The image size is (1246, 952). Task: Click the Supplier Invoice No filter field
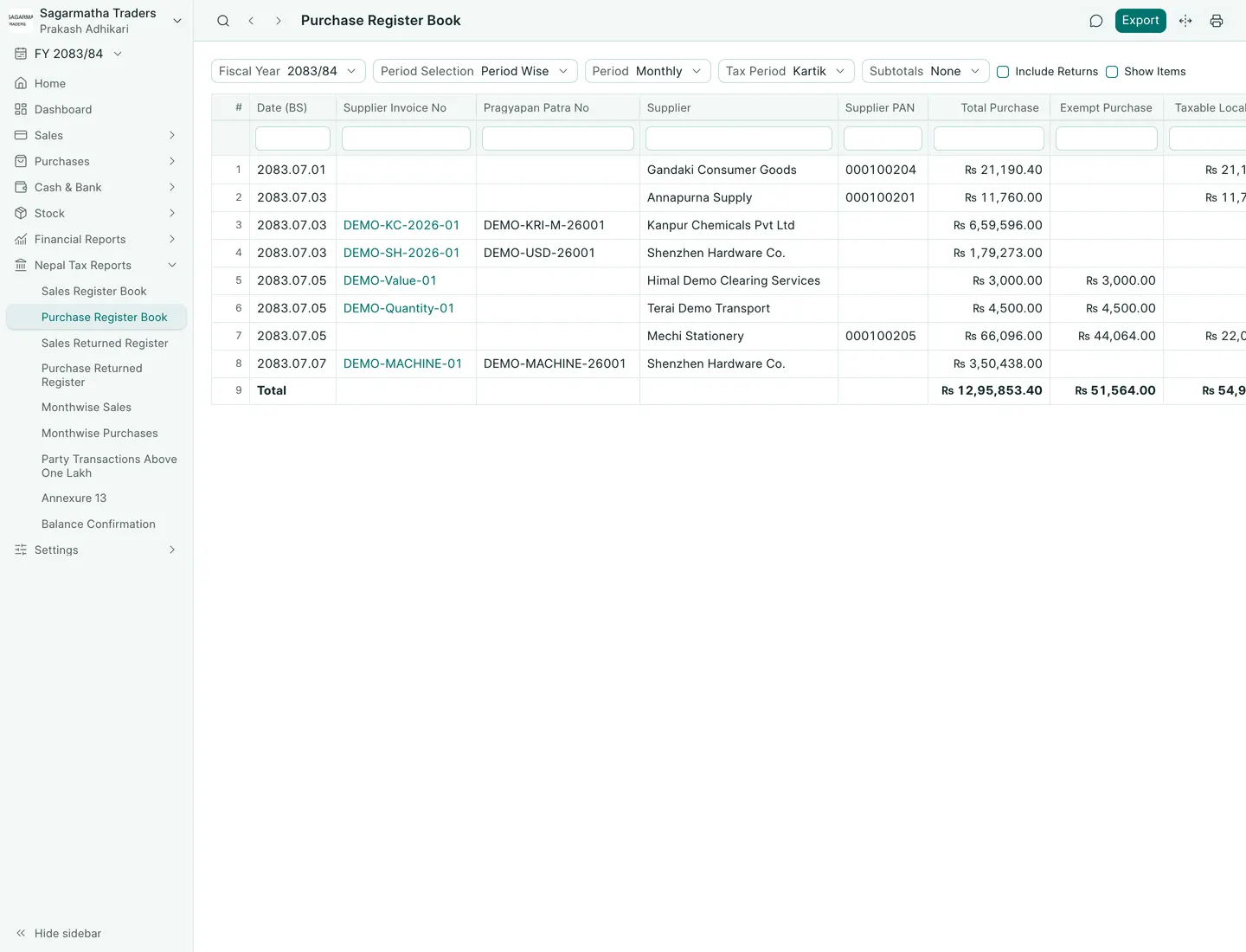coord(406,138)
